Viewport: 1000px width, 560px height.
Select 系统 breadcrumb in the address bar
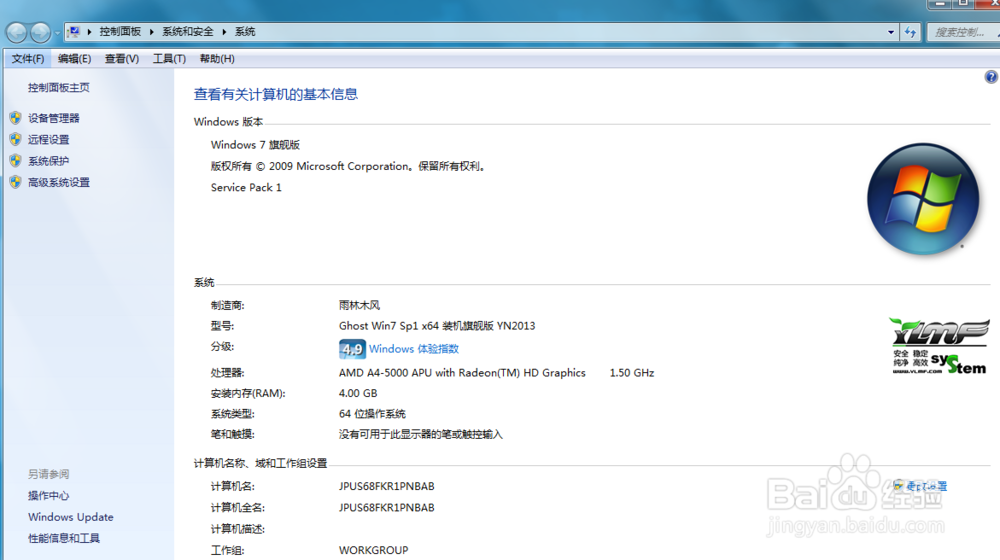tap(245, 31)
